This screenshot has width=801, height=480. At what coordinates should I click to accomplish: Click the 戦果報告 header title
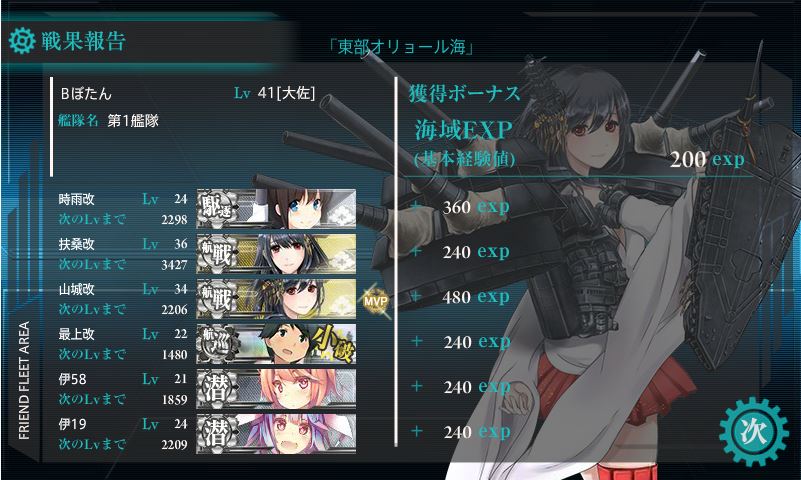pyautogui.click(x=83, y=41)
